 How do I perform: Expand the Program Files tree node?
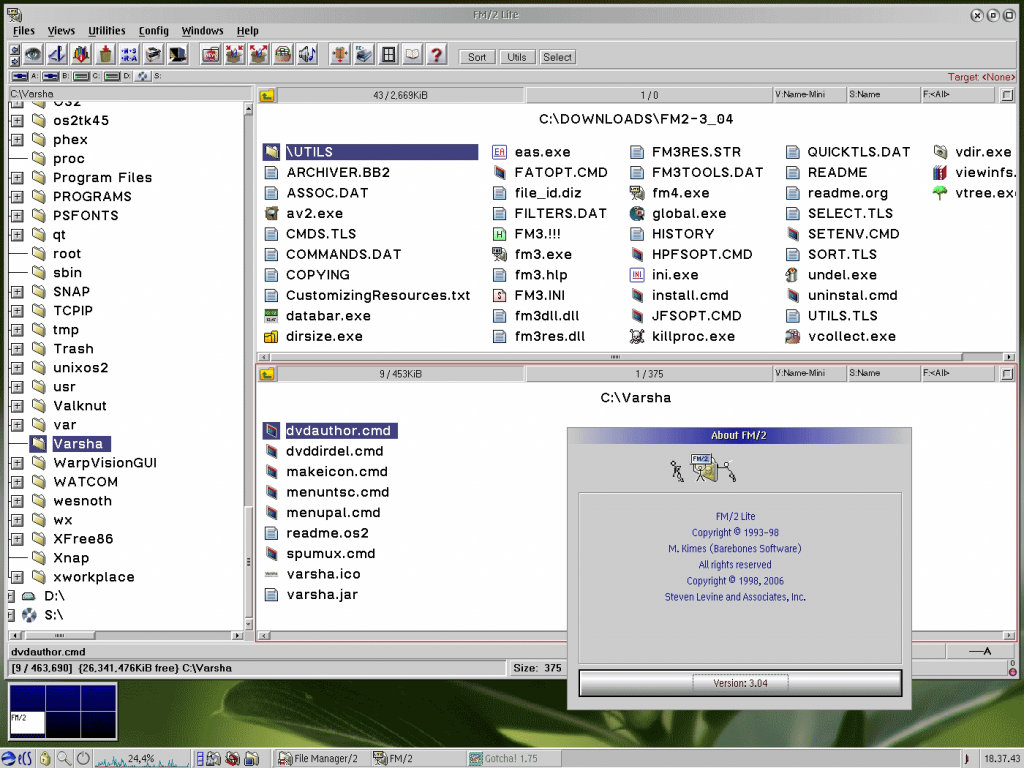tap(17, 178)
